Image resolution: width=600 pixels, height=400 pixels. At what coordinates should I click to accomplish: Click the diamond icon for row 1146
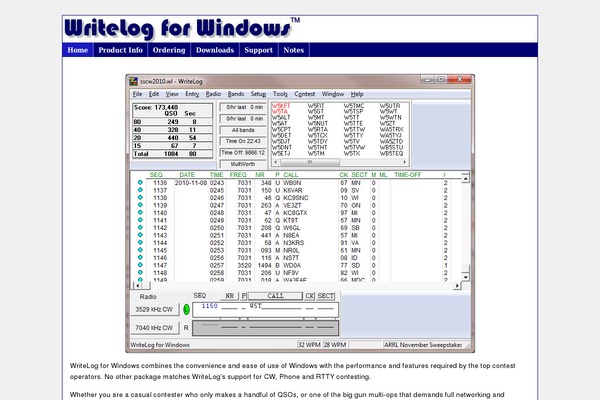coord(140,257)
